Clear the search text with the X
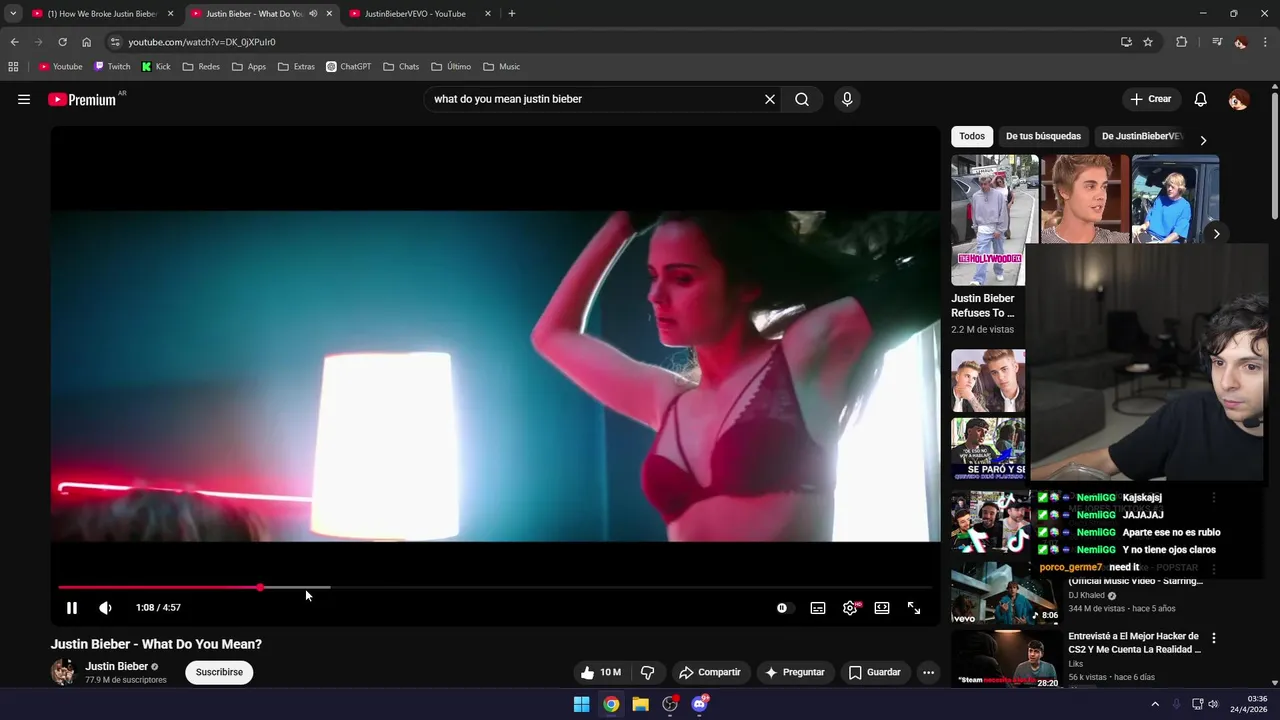 point(770,99)
